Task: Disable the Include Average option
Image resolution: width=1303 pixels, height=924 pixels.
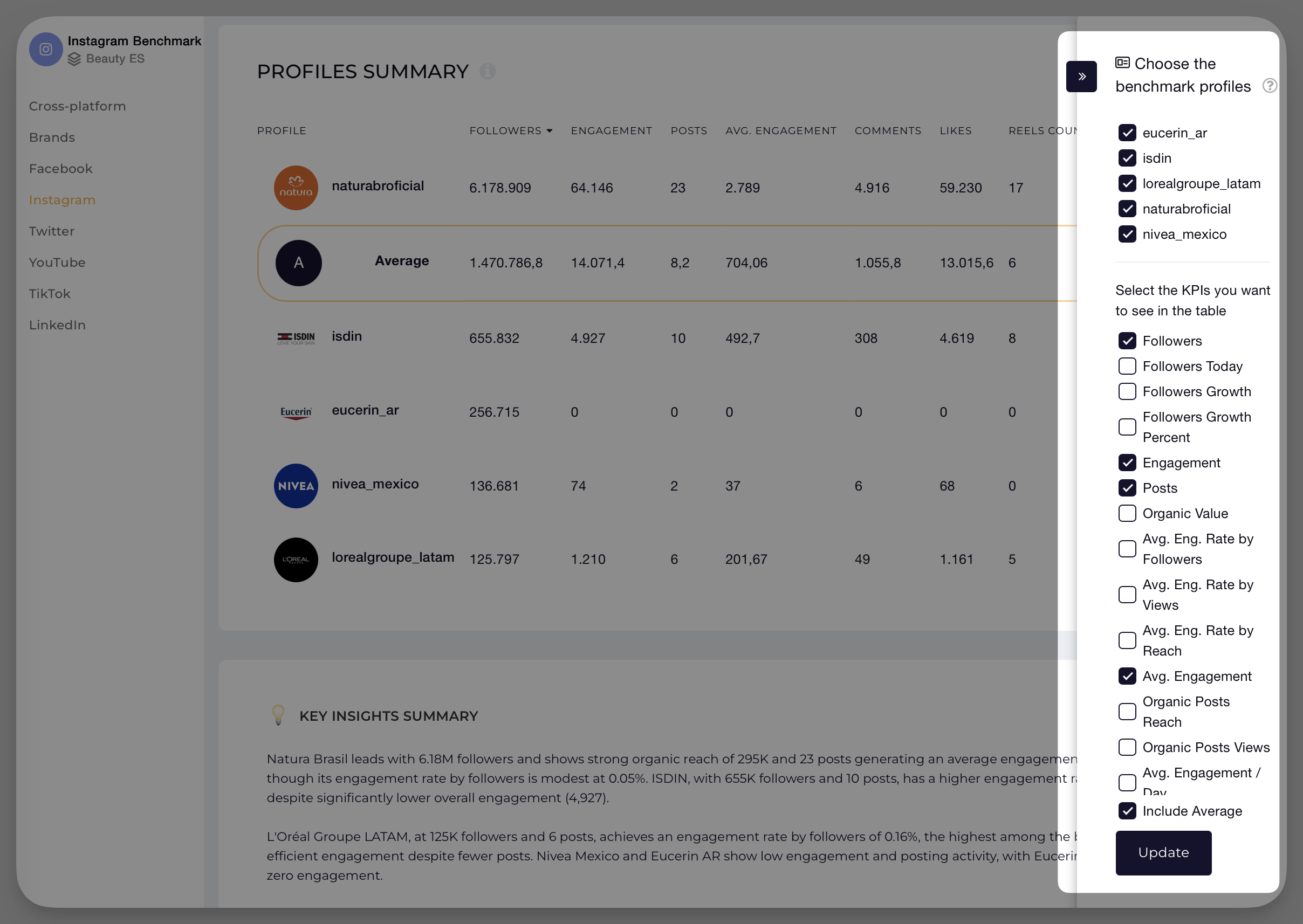Action: pos(1128,811)
